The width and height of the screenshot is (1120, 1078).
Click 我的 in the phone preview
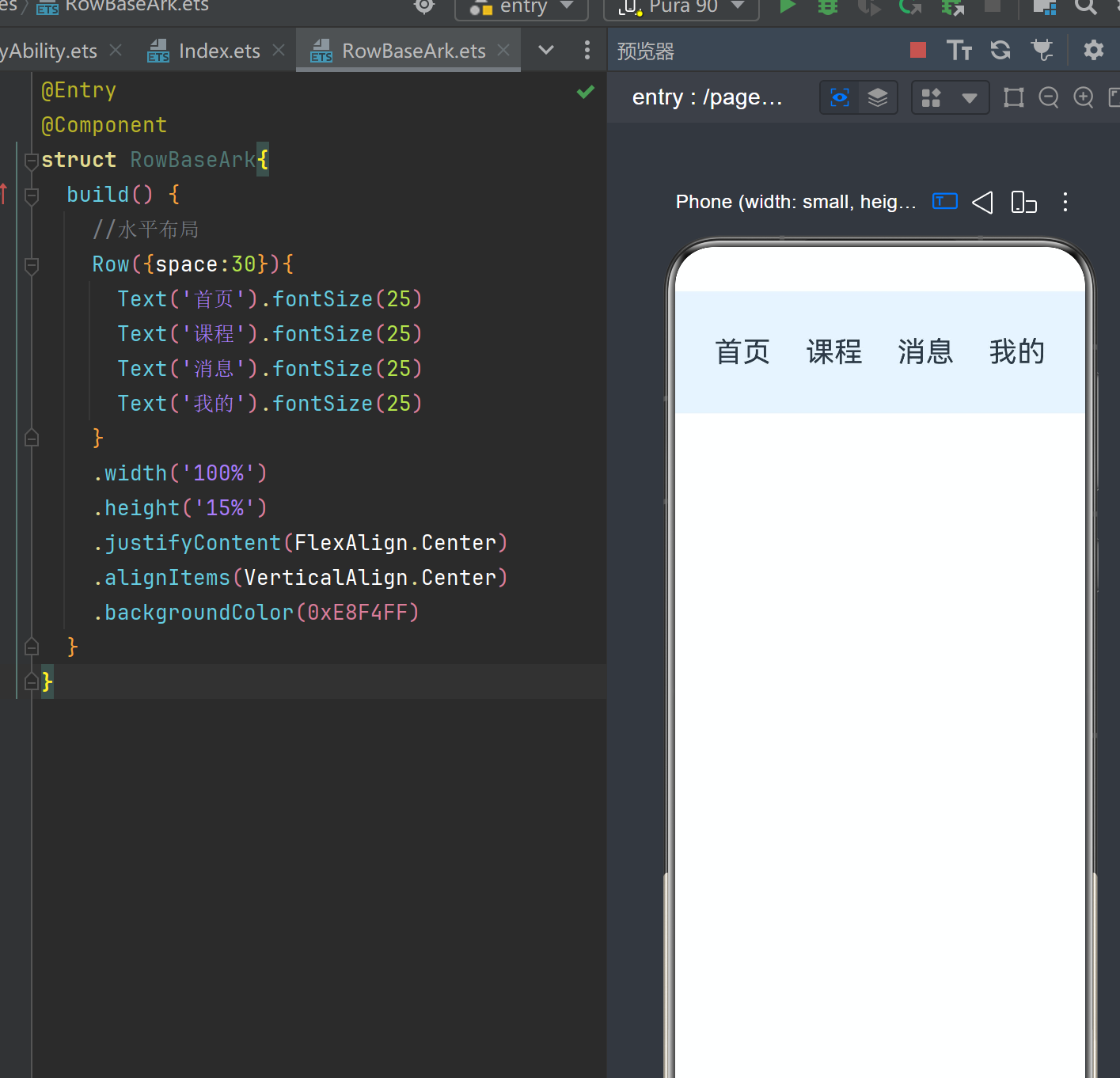coord(1017,351)
